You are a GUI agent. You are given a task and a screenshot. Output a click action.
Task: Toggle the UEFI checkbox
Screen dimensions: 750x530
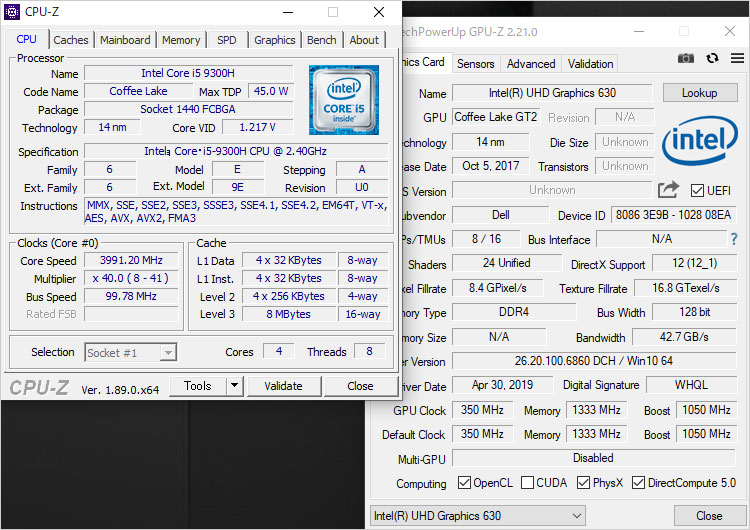pos(697,190)
